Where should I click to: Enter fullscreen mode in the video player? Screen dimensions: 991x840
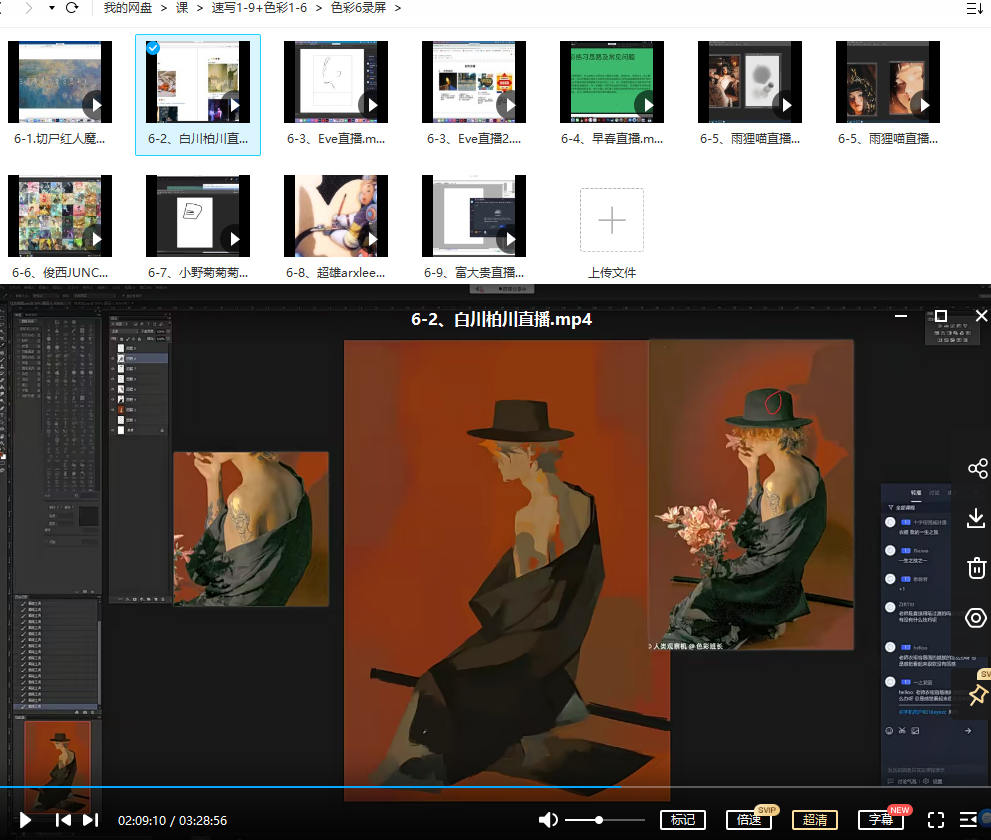(936, 820)
